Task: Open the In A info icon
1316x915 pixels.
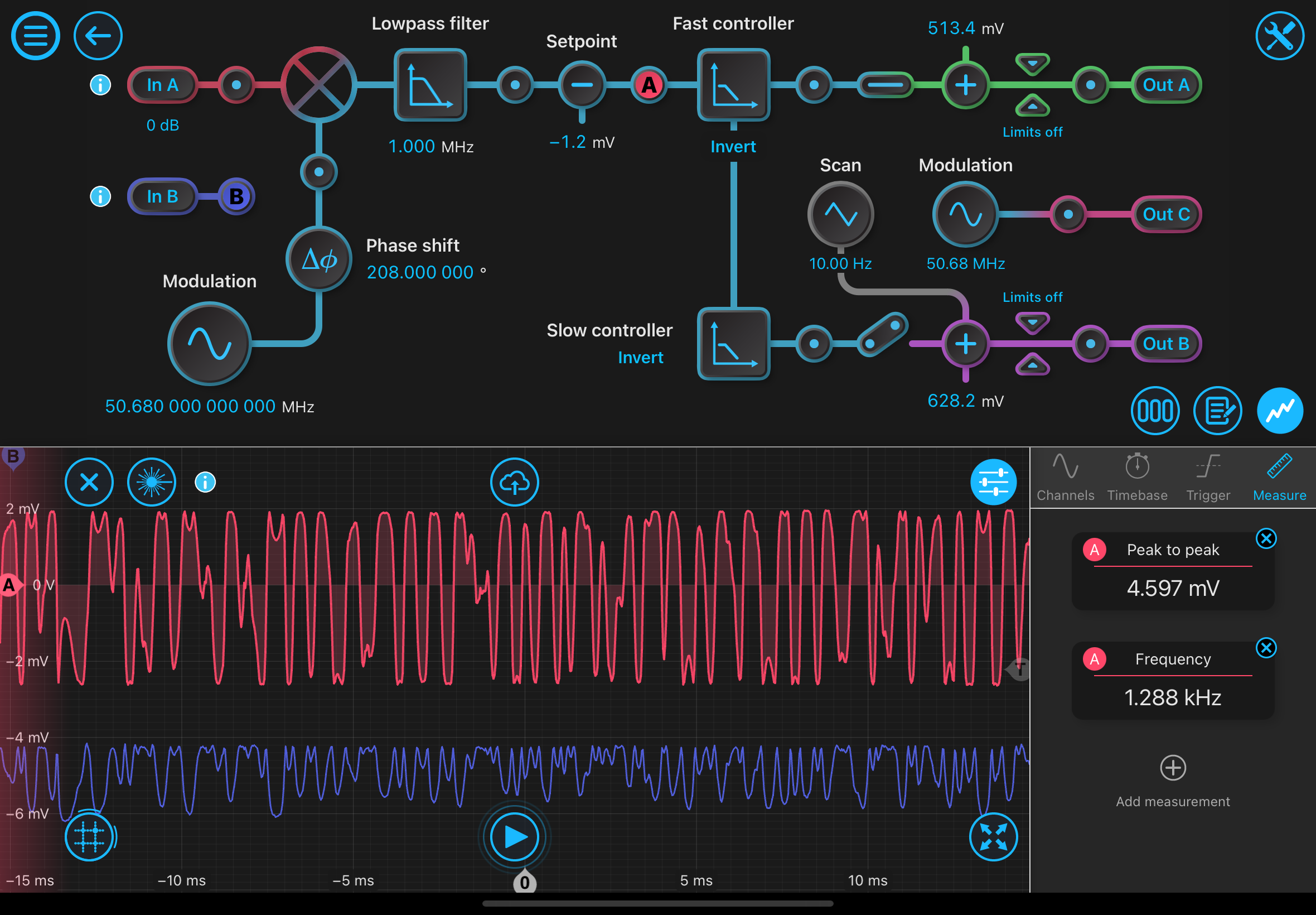Action: click(100, 85)
